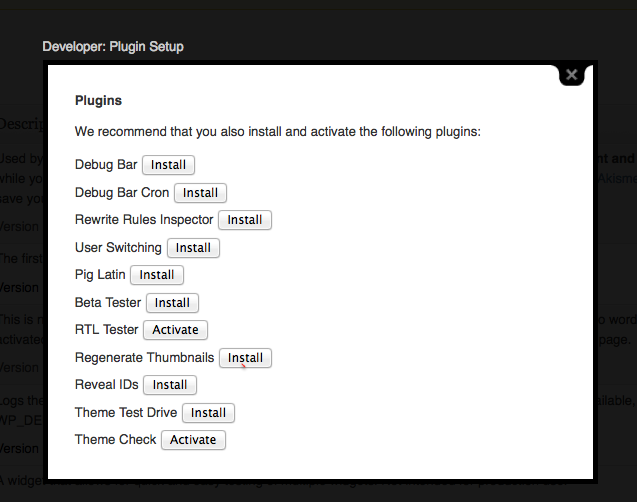Click the bold 'Plugins' heading
This screenshot has width=637, height=502.
coord(98,101)
